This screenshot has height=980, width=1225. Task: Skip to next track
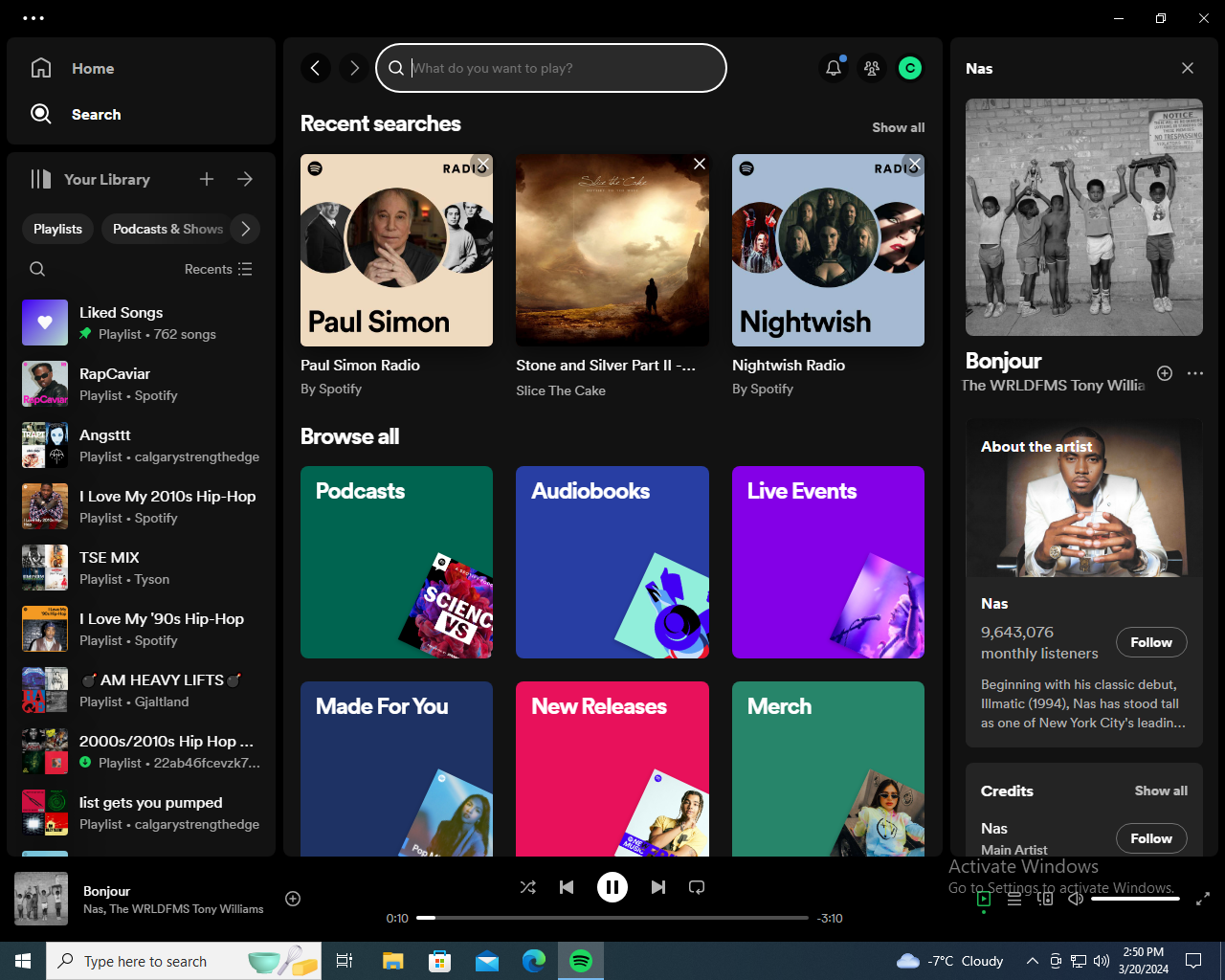coord(658,887)
